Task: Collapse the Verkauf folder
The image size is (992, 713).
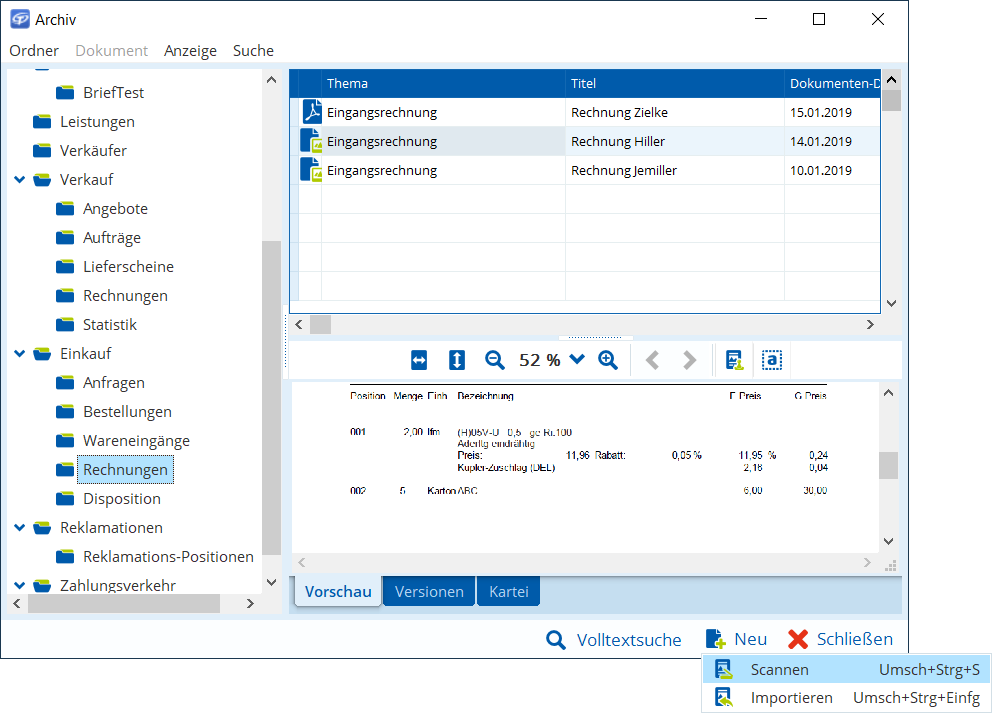Action: tap(20, 180)
